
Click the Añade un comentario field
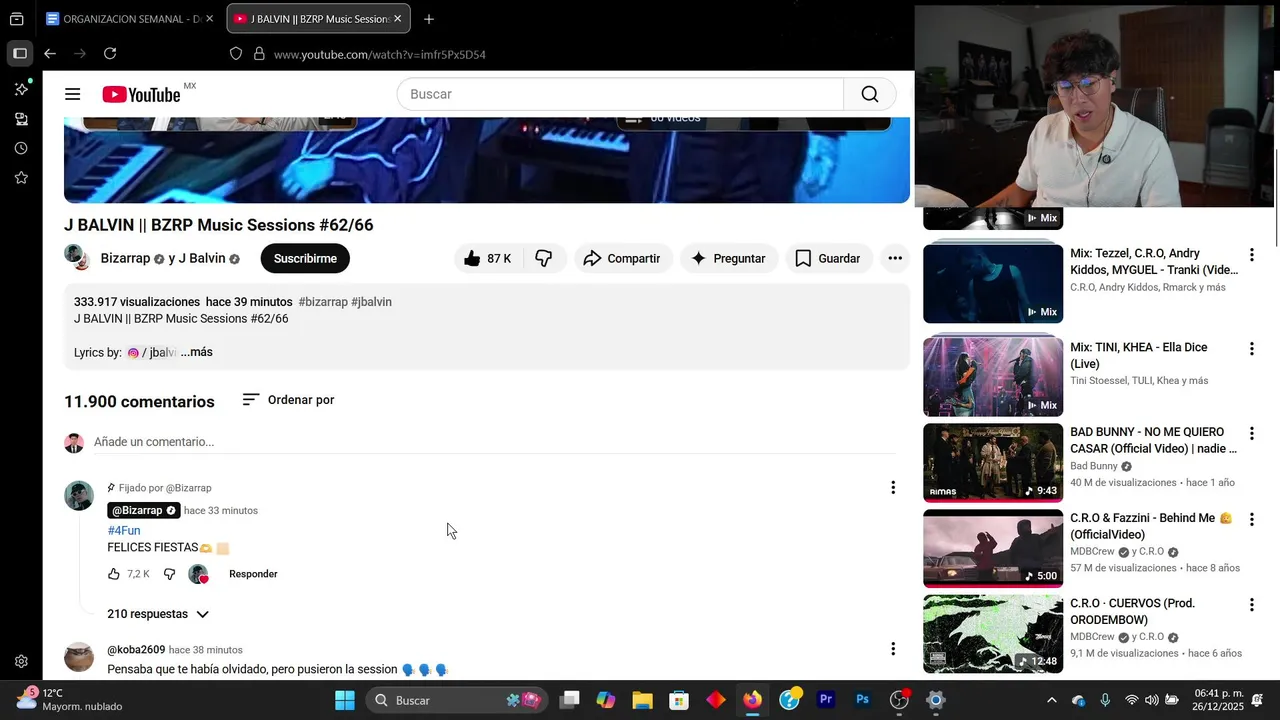(494, 442)
